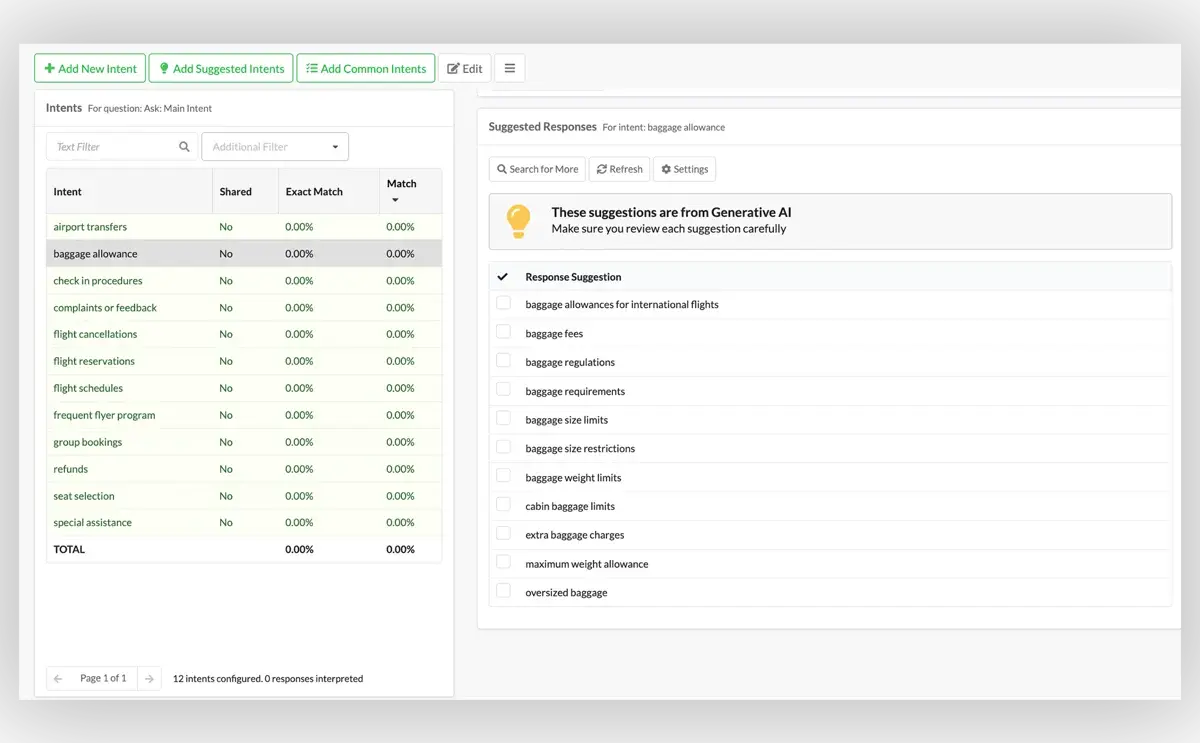Click the header checkmark to select all suggestions

[x=503, y=277]
